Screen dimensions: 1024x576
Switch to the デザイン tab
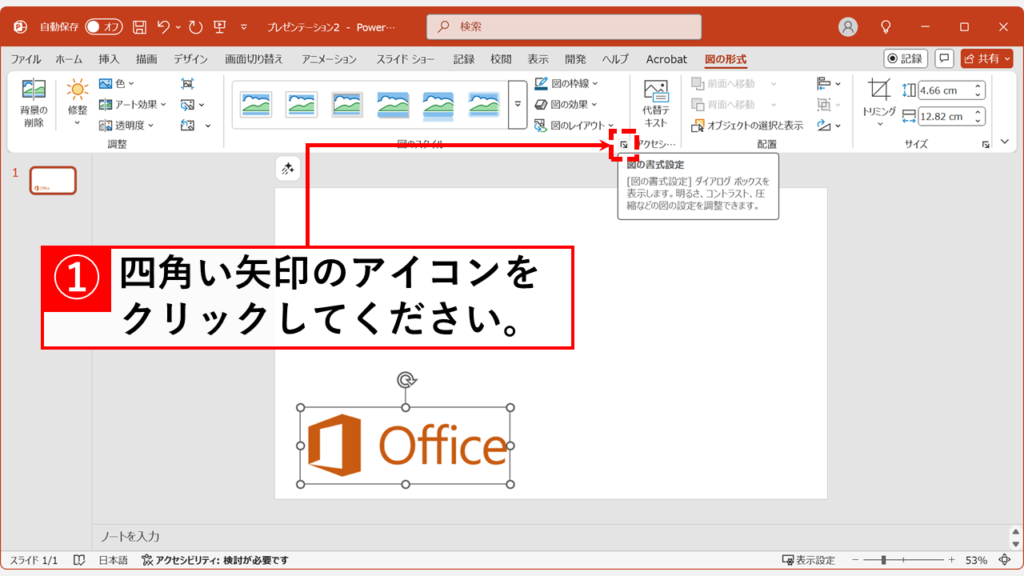pyautogui.click(x=190, y=59)
